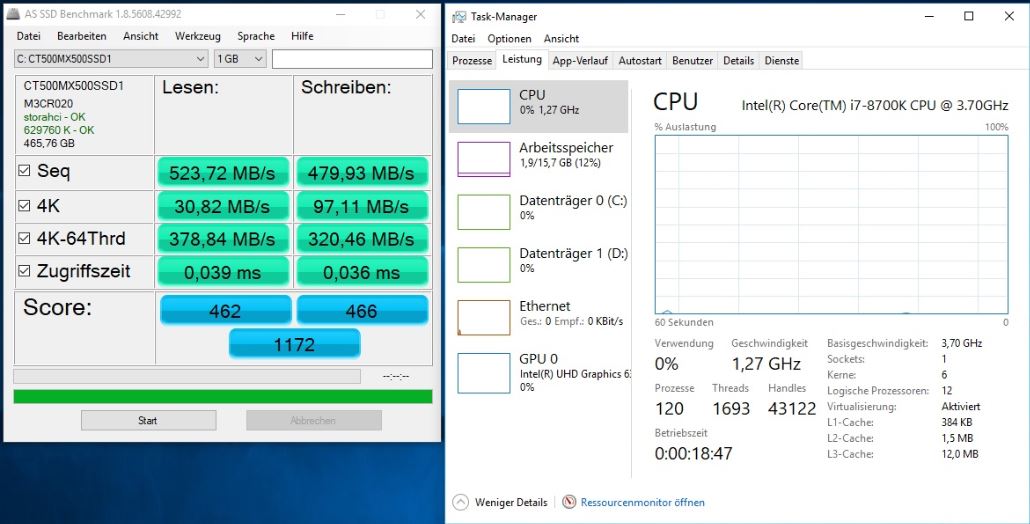Click the read score 462
Image resolution: width=1030 pixels, height=524 pixels.
tap(225, 310)
